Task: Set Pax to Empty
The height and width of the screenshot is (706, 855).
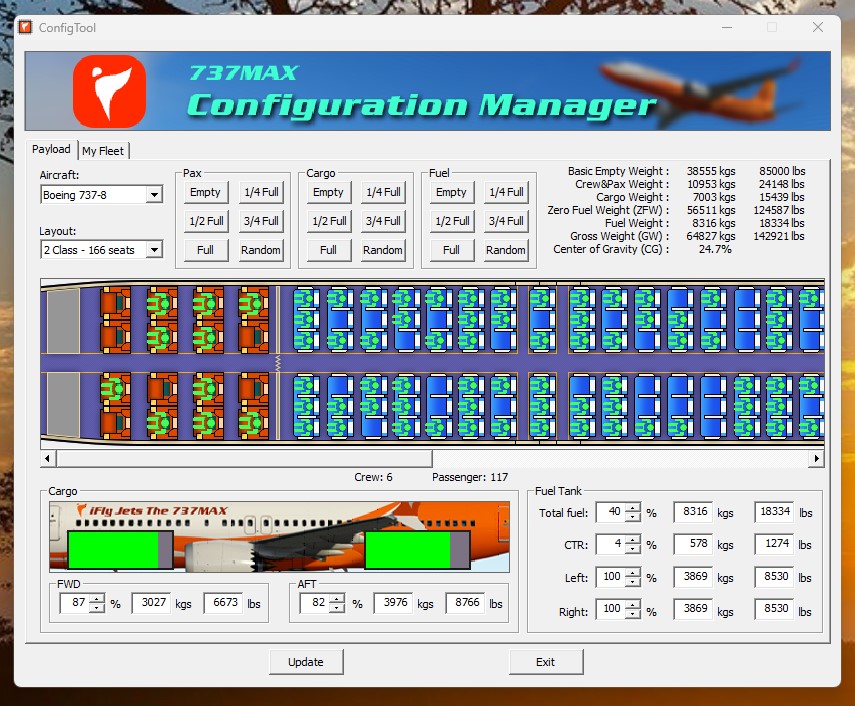Action: coord(206,192)
